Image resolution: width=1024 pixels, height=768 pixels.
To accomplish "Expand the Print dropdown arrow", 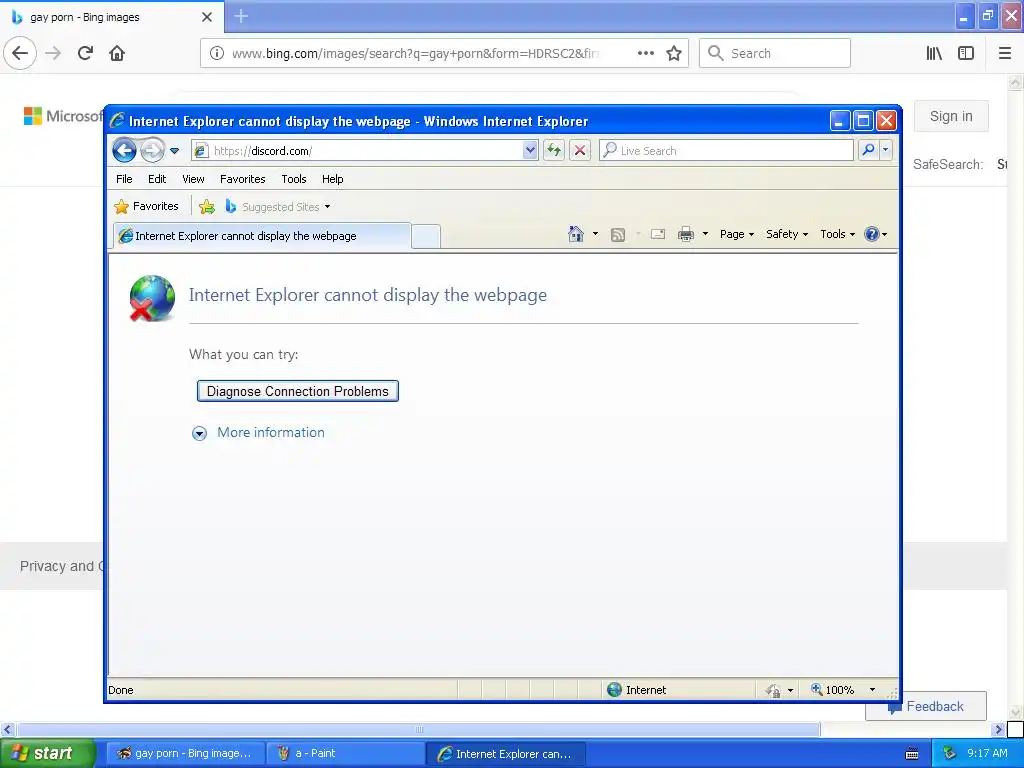I will (x=705, y=234).
